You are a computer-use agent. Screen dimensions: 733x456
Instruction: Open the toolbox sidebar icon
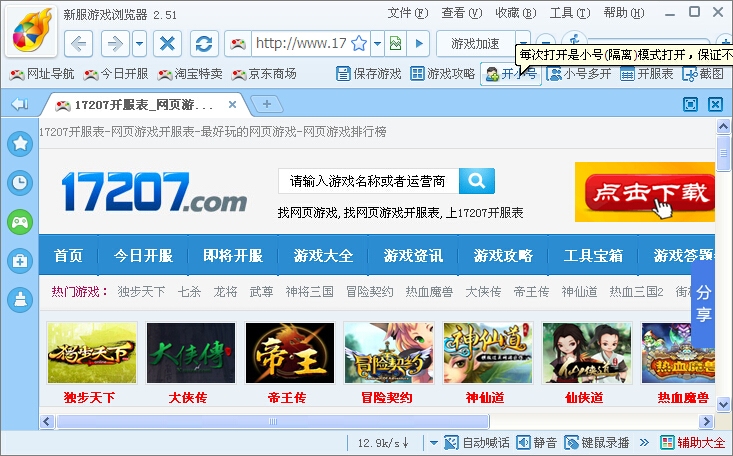tap(19, 261)
